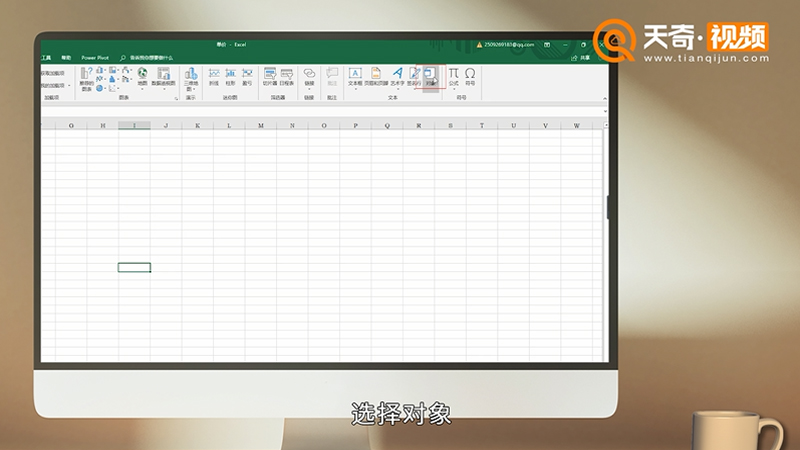Switch to the Help (帮助) tab
The width and height of the screenshot is (800, 450).
[66, 58]
